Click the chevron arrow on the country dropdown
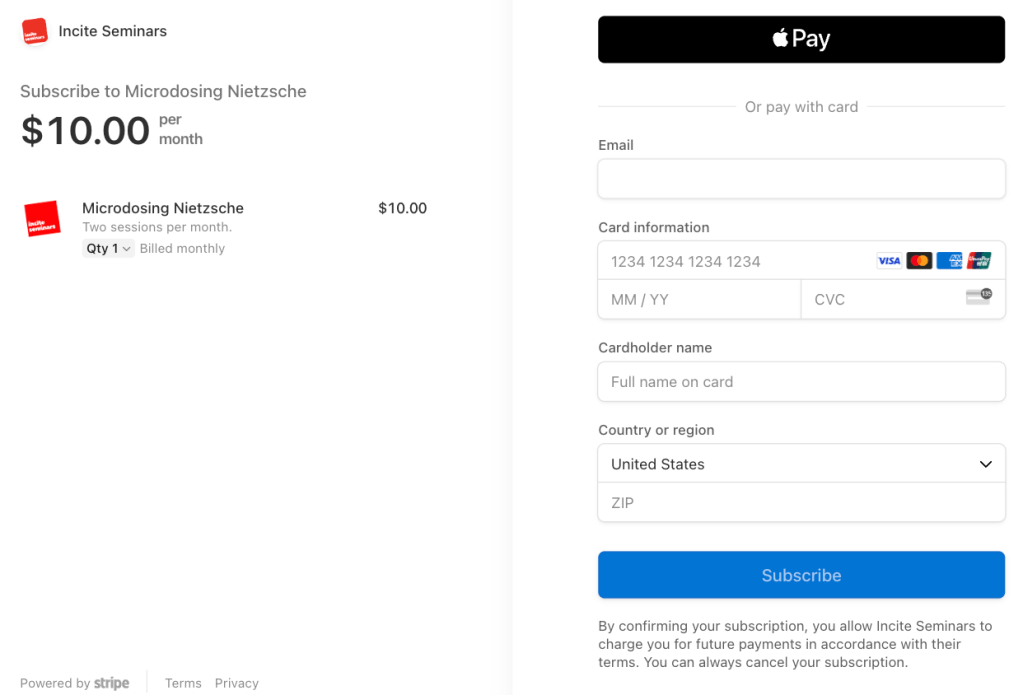1023x695 pixels. pyautogui.click(x=985, y=464)
